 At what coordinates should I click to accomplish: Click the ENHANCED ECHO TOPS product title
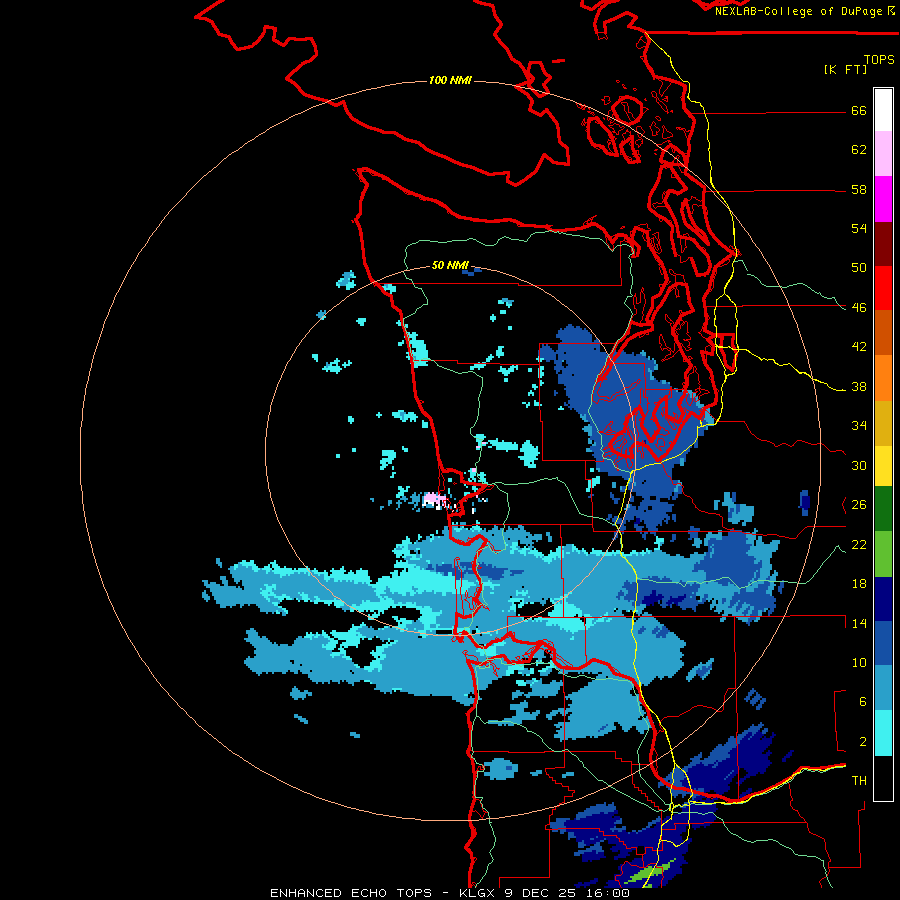(x=351, y=893)
